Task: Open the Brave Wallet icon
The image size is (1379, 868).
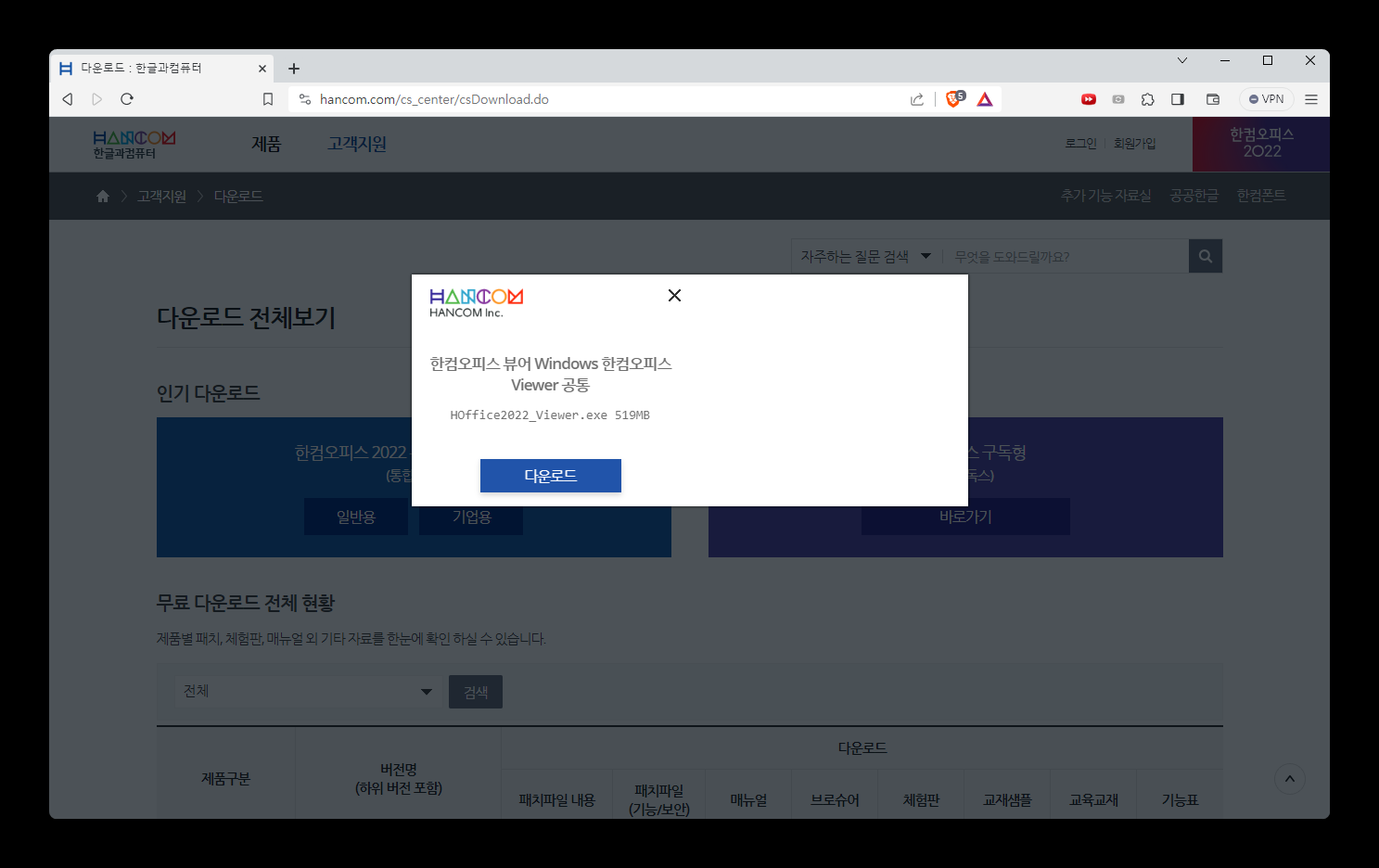Action: point(1213,99)
